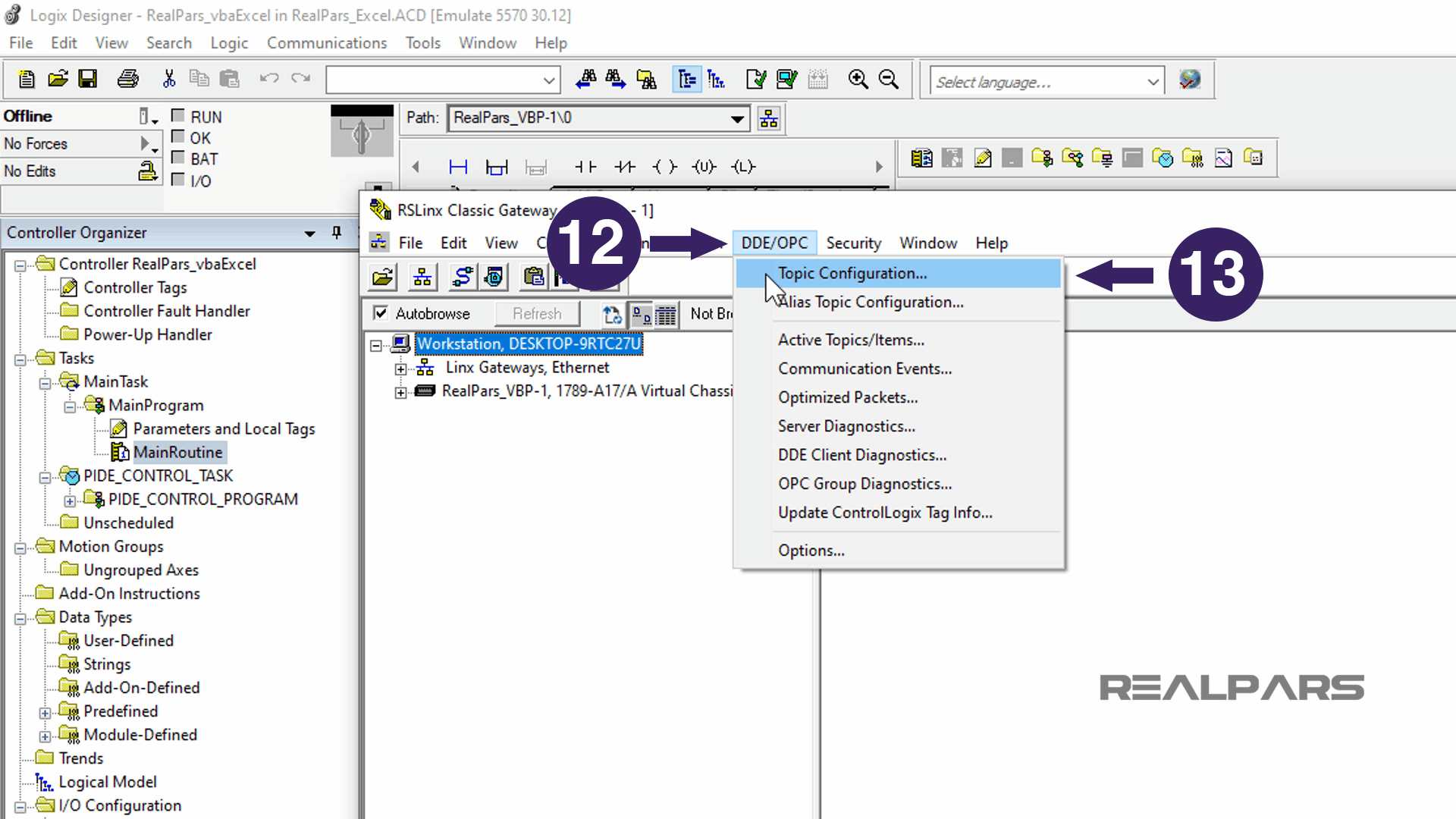This screenshot has width=1456, height=819.
Task: Select MainRoutine in Controller Organizer
Action: [x=177, y=452]
